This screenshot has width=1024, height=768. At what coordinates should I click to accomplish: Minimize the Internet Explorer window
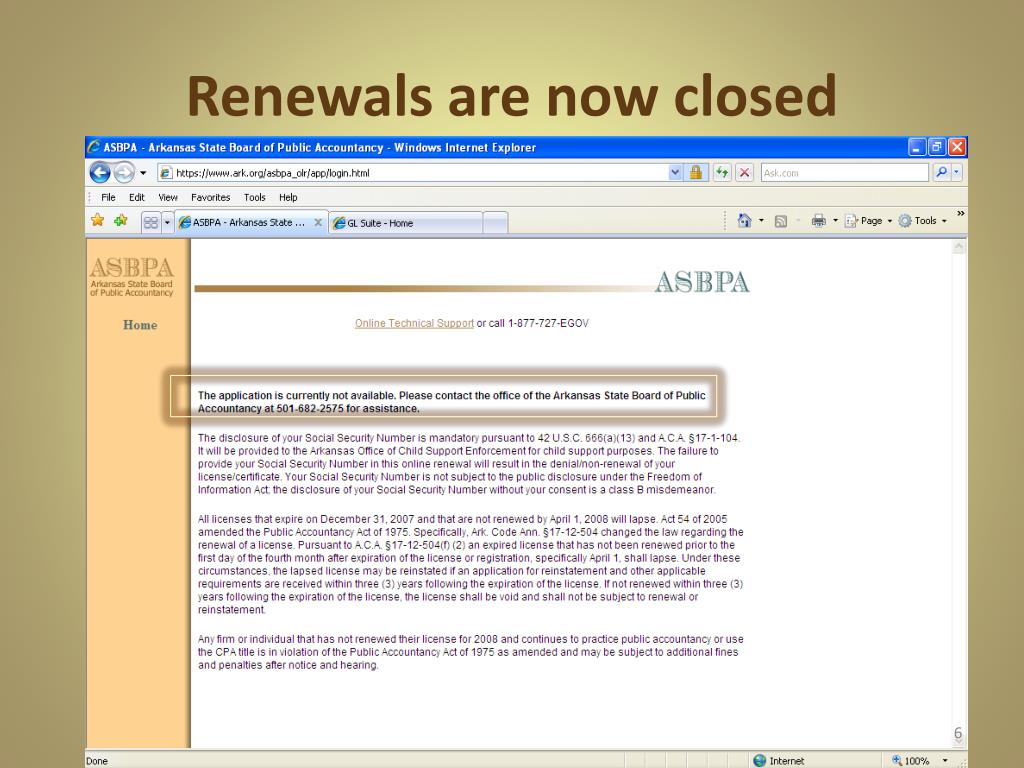[x=916, y=148]
